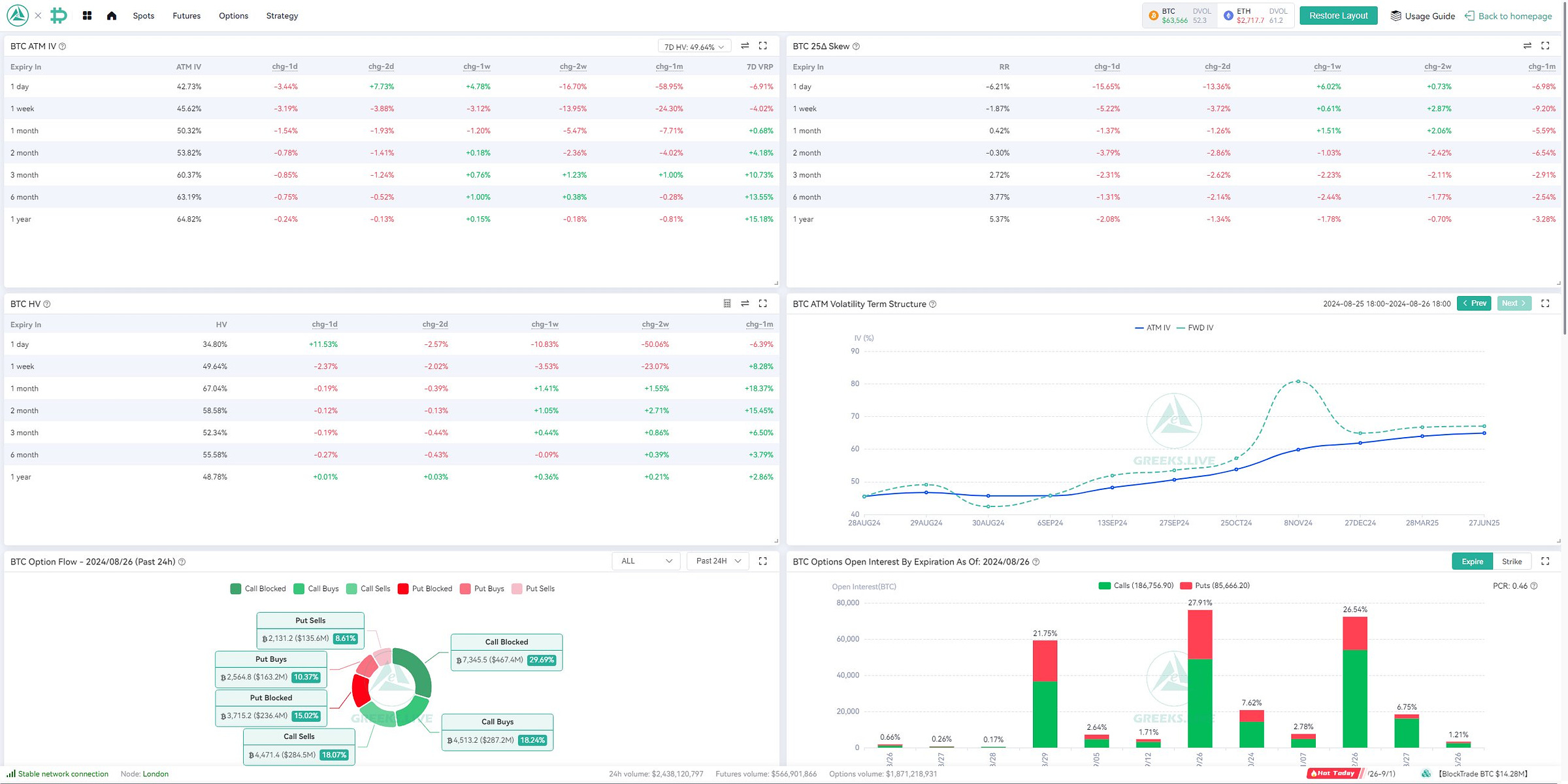Open the Past 24H time range dropdown
This screenshot has height=784, width=1568.
tap(718, 561)
